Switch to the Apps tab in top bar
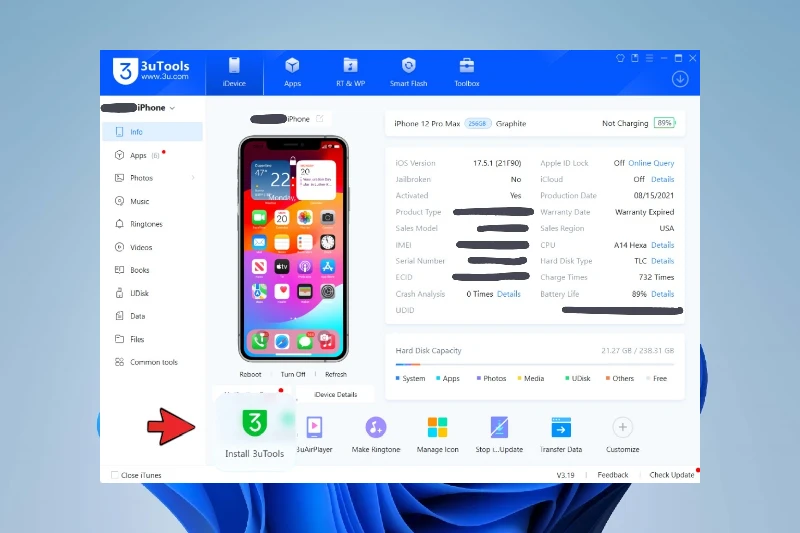 coord(292,72)
